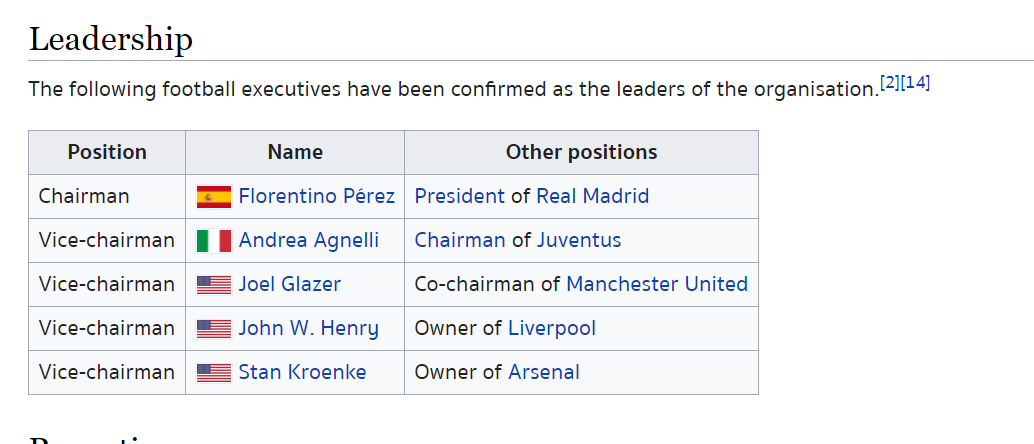The image size is (1034, 444).
Task: Follow the Joel Glazer link
Action: point(289,284)
